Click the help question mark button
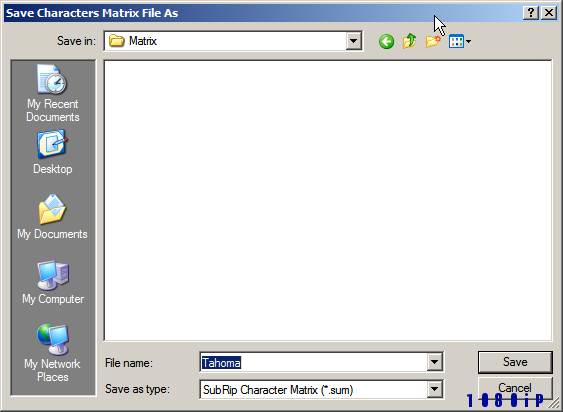The image size is (563, 412). (531, 13)
